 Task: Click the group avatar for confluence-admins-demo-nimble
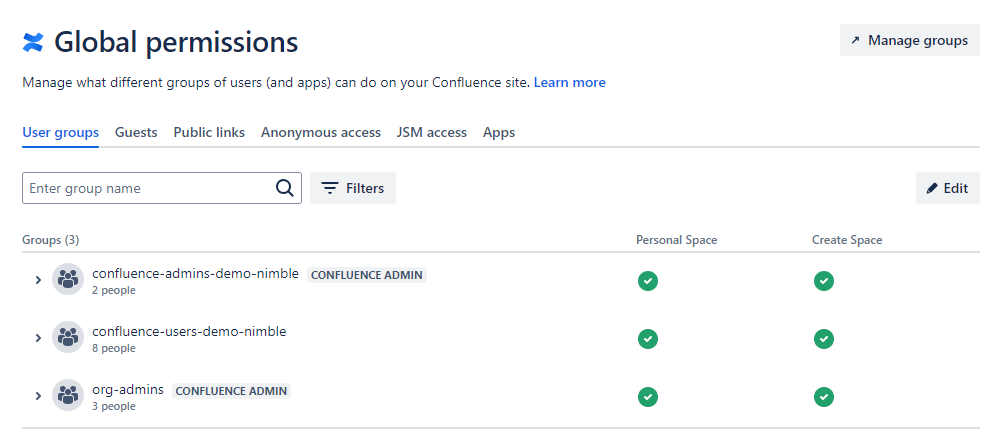(67, 279)
